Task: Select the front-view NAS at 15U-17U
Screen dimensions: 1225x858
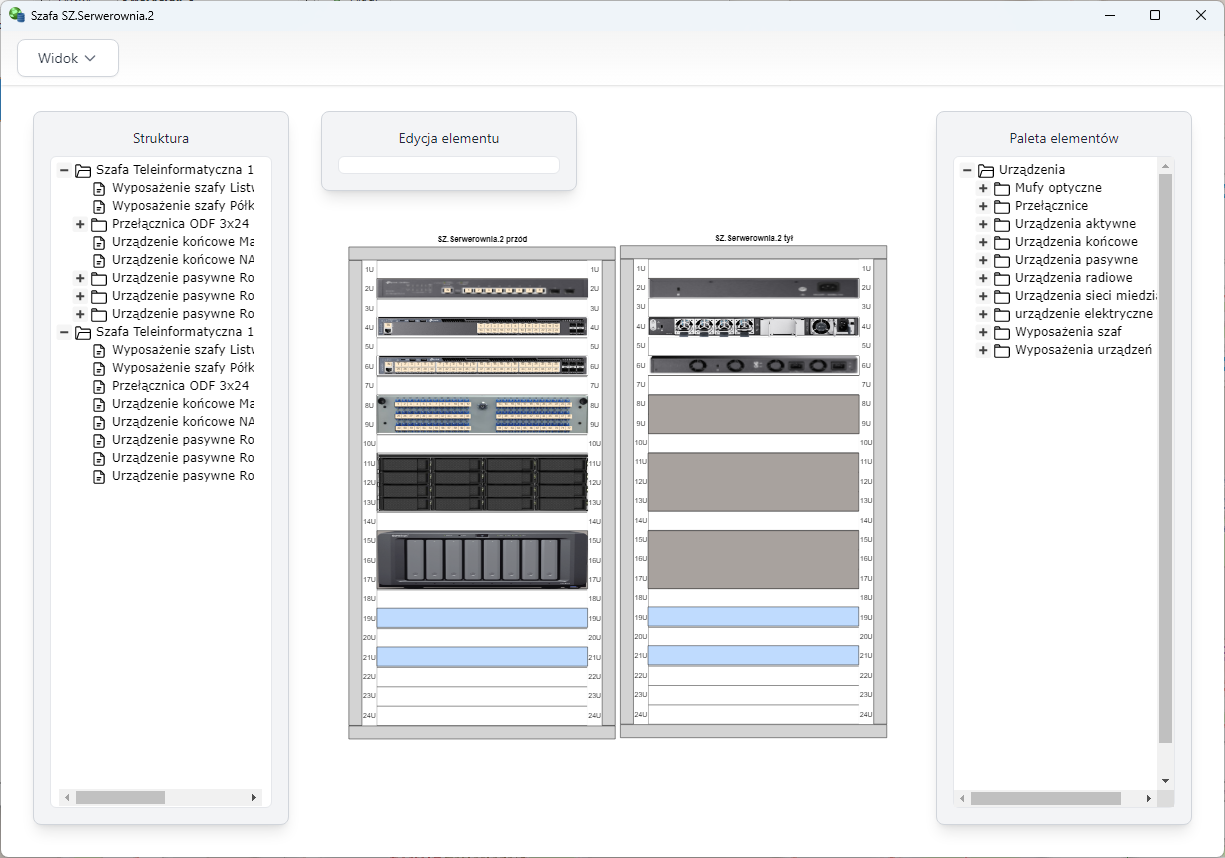Action: [x=482, y=559]
